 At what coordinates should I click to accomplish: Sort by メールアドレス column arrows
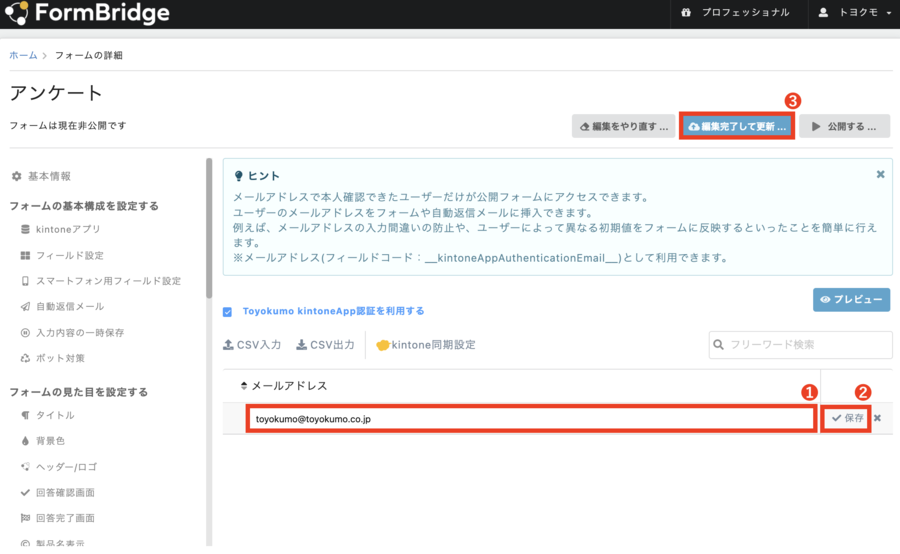pos(244,386)
